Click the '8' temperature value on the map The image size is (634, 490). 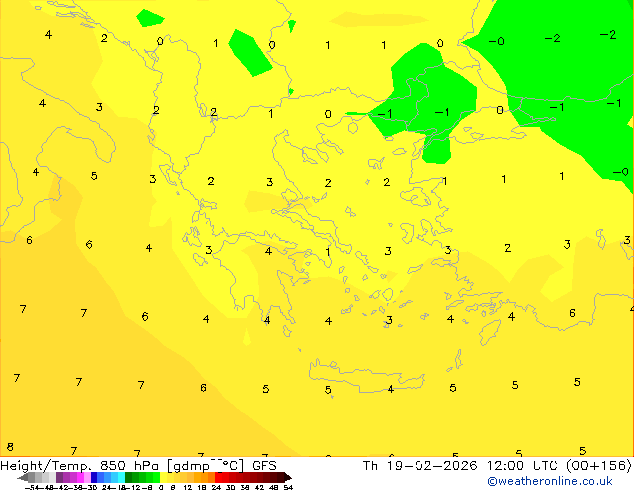(x=10, y=447)
